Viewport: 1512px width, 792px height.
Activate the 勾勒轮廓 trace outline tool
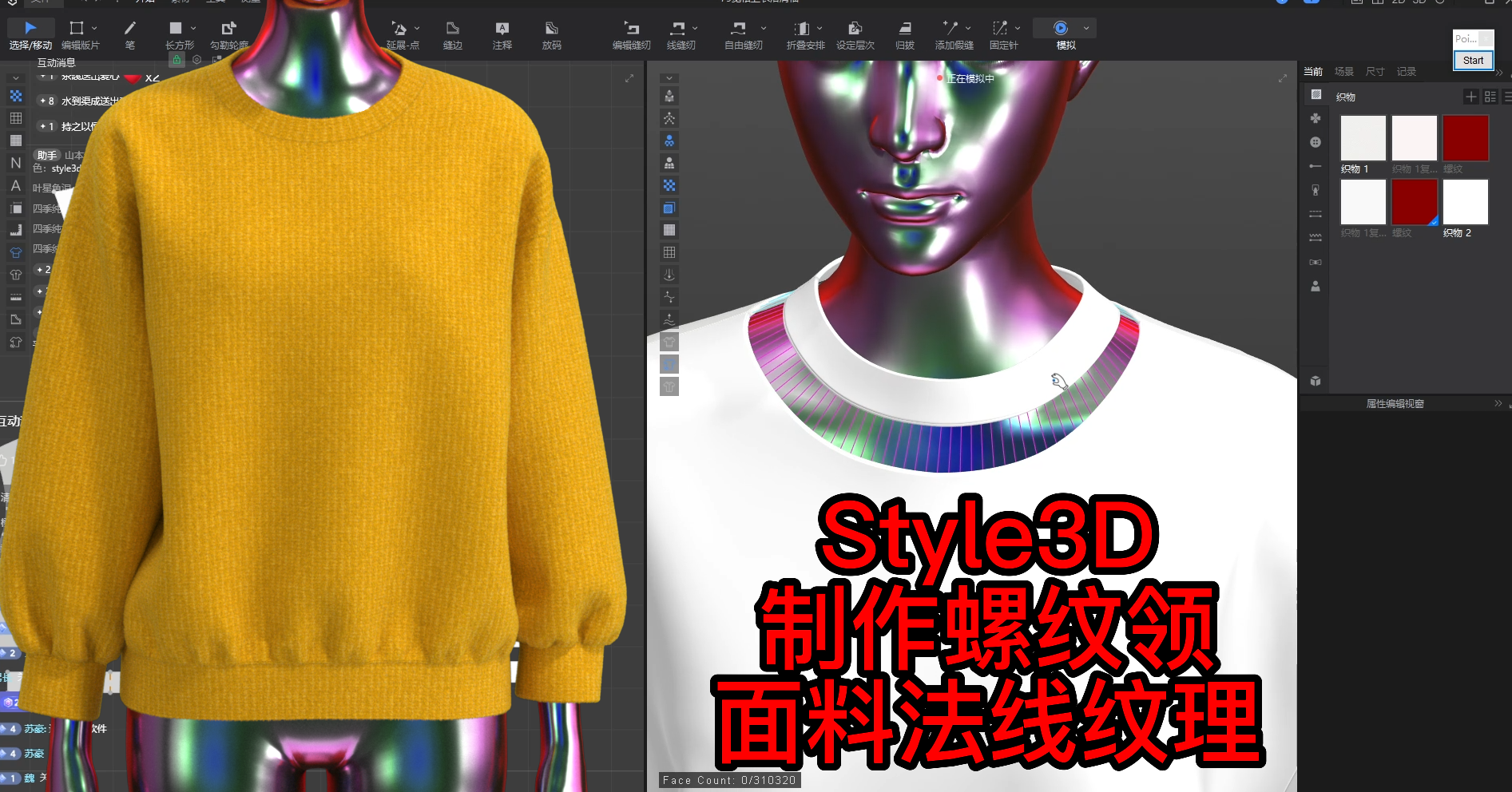point(229,35)
